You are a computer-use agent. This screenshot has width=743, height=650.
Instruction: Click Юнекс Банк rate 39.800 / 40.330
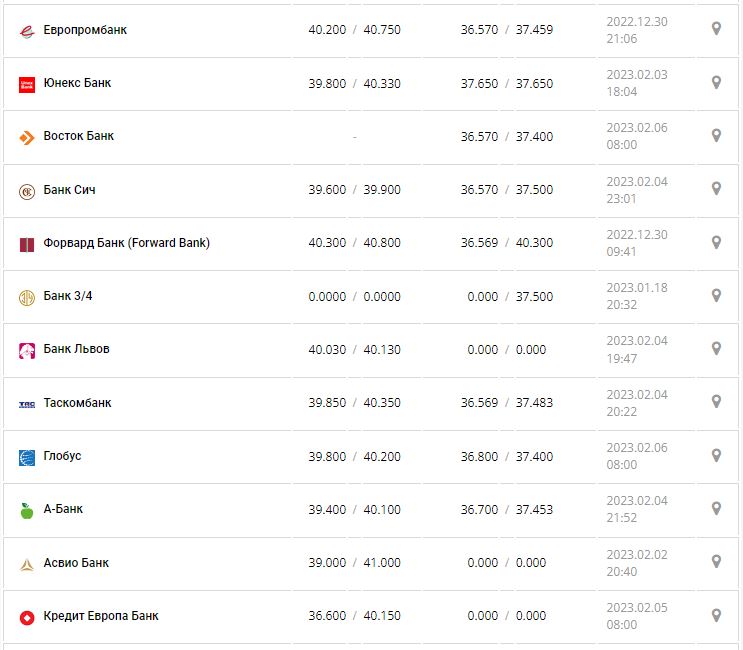tap(354, 84)
